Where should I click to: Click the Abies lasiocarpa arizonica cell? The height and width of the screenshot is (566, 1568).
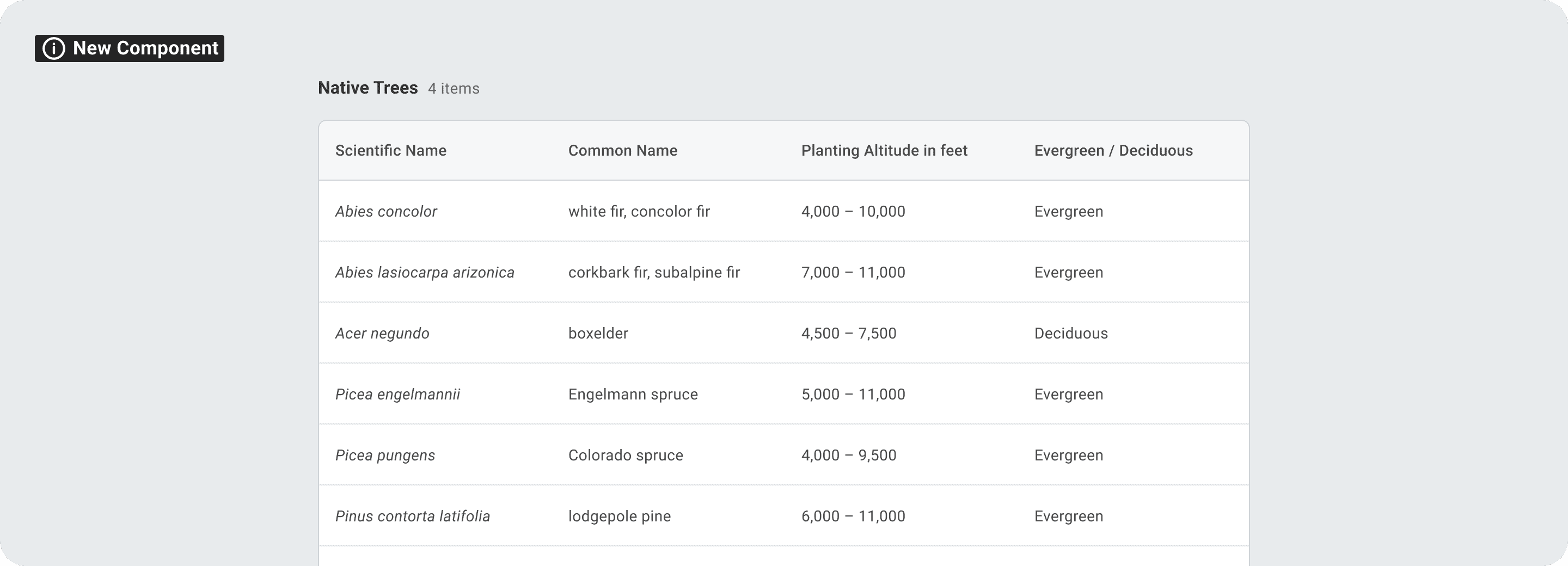coord(425,273)
